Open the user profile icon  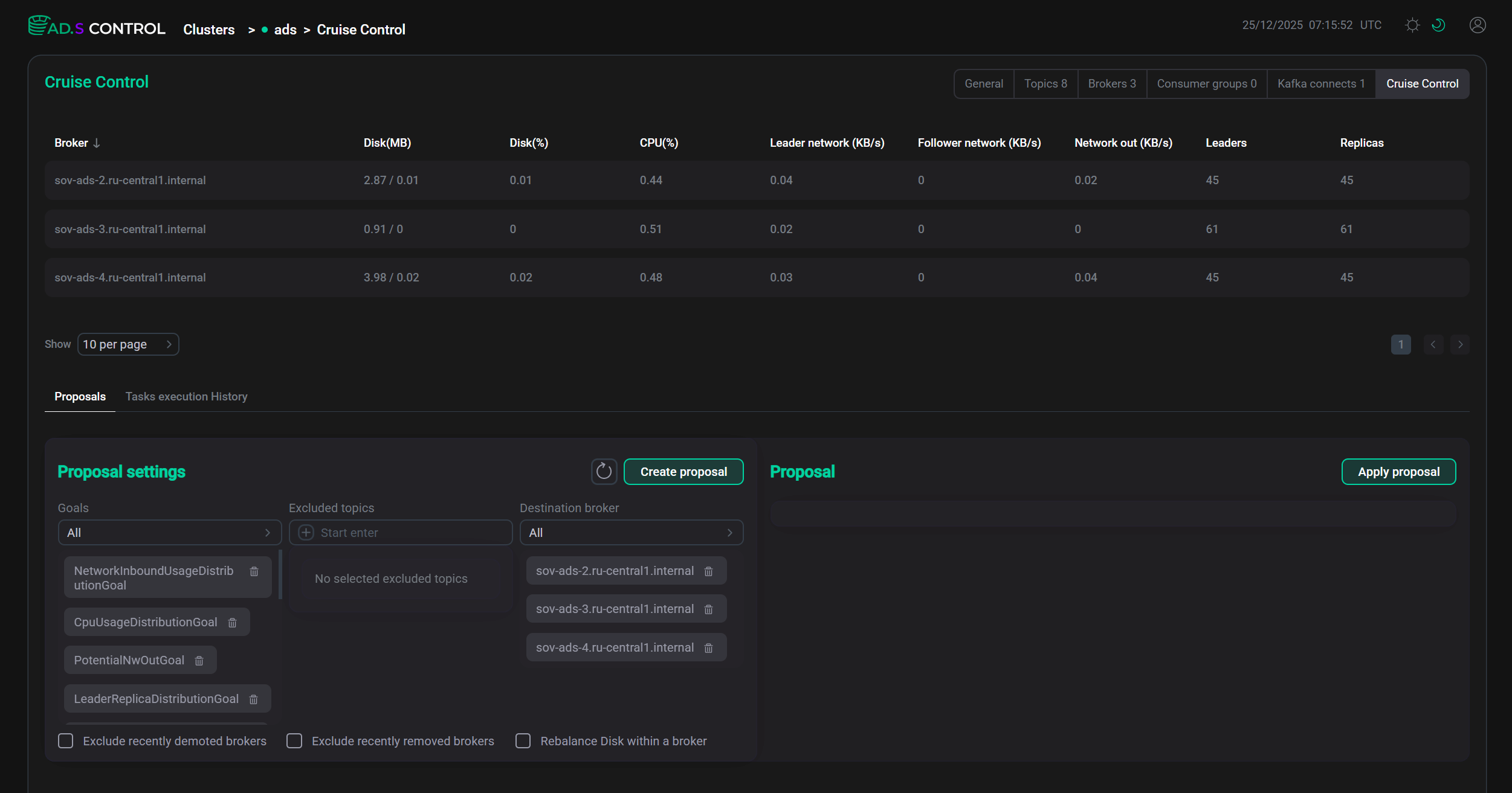[1477, 25]
